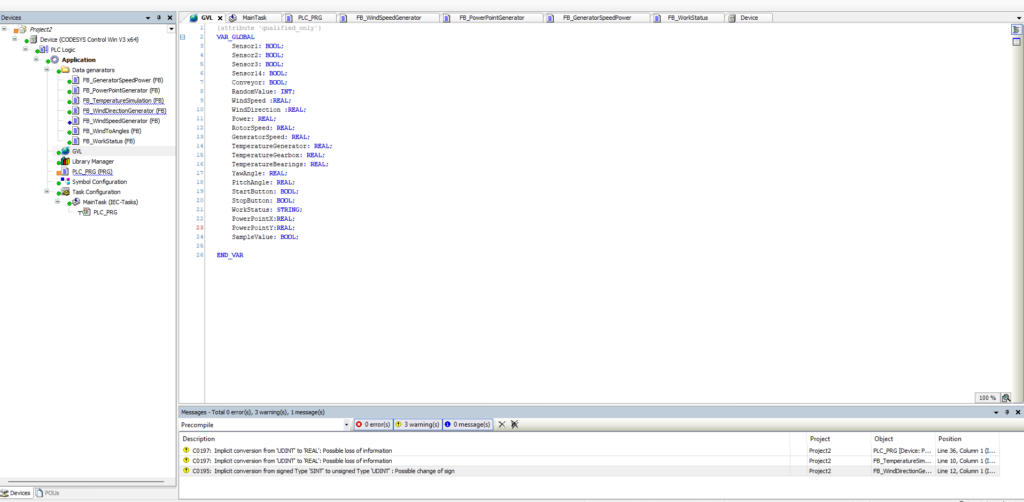The image size is (1024, 502).
Task: Click the zoom magnifier icon beside 100 %
Action: [1006, 397]
